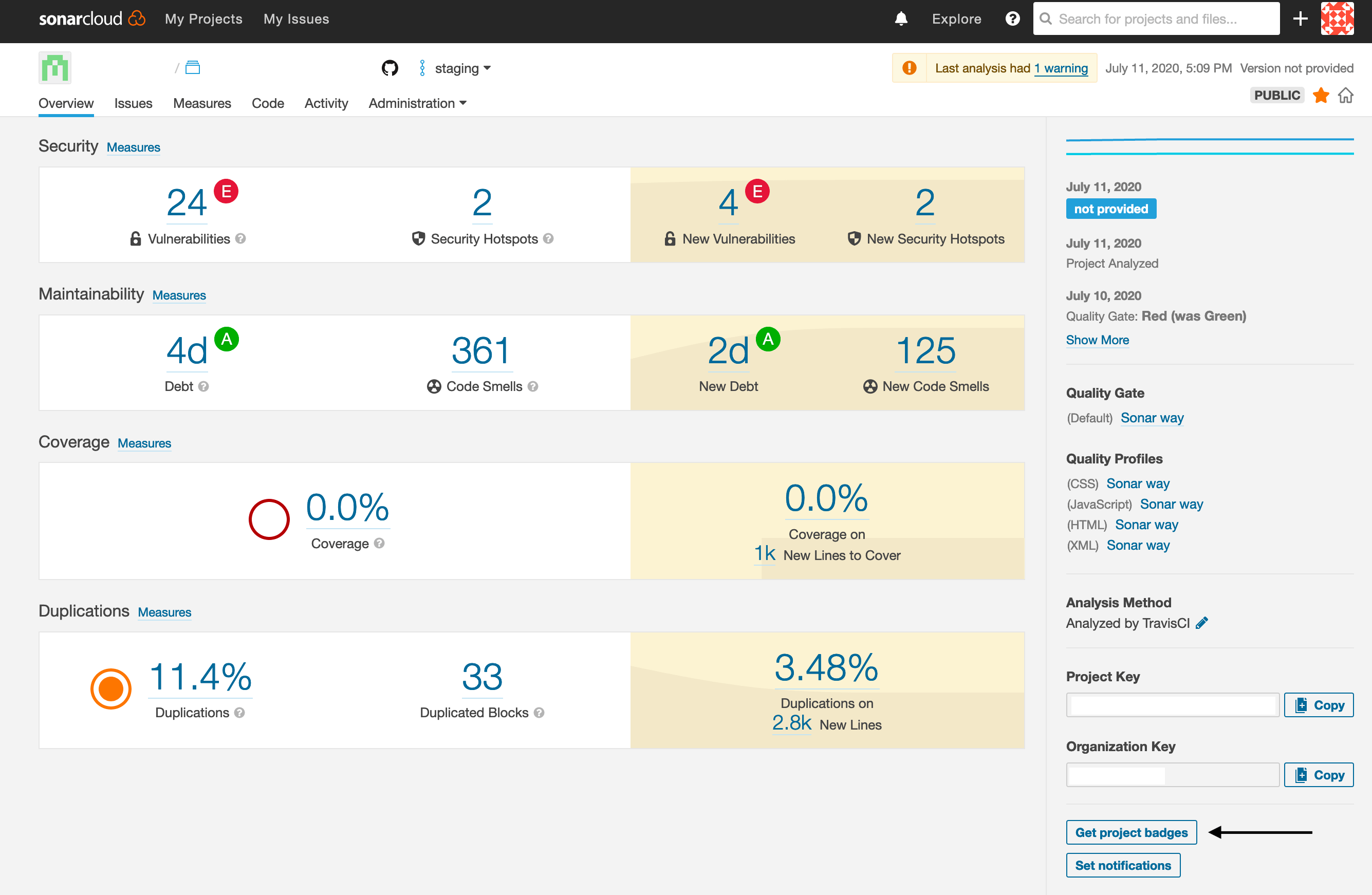Toggle the favorite star for this project

[x=1320, y=95]
